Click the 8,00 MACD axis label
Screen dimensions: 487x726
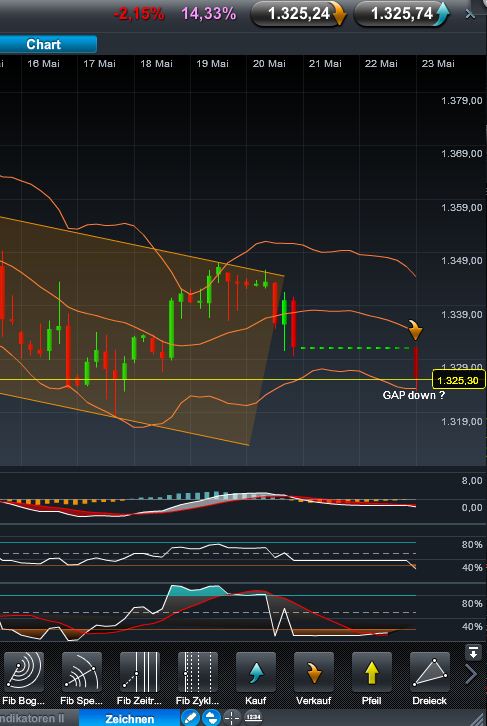(x=472, y=481)
